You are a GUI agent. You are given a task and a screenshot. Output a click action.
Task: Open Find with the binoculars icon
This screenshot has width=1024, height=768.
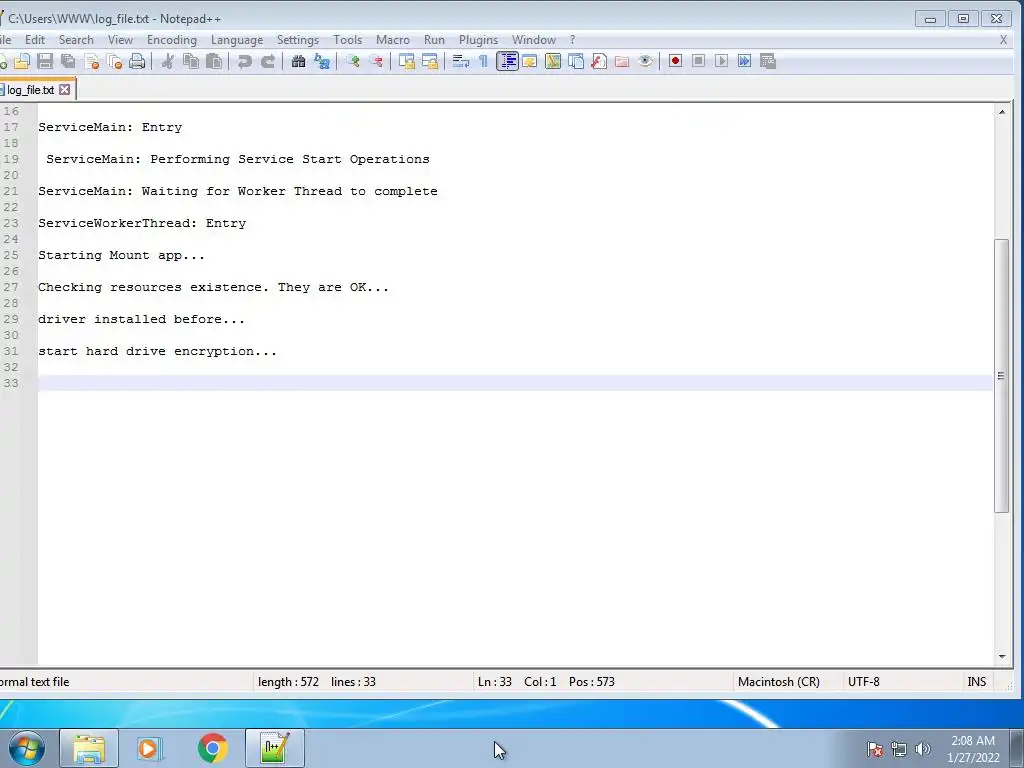point(298,61)
